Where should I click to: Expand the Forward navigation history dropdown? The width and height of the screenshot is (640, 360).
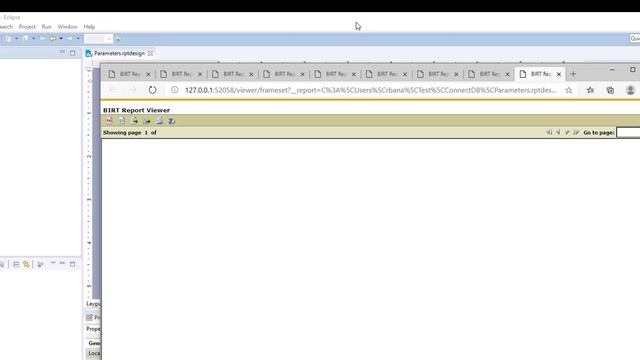(78, 38)
